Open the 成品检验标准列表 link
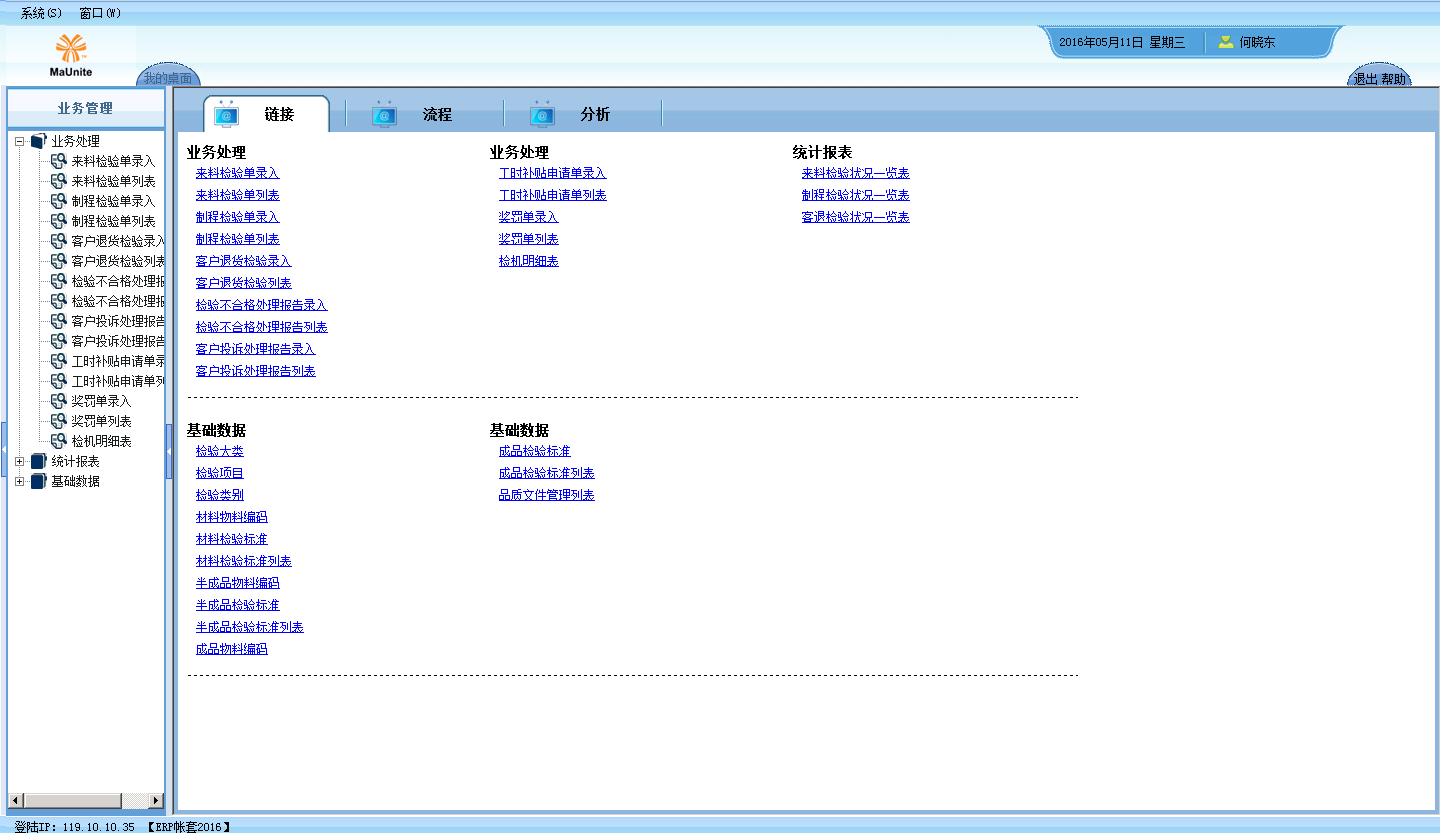 (x=546, y=473)
